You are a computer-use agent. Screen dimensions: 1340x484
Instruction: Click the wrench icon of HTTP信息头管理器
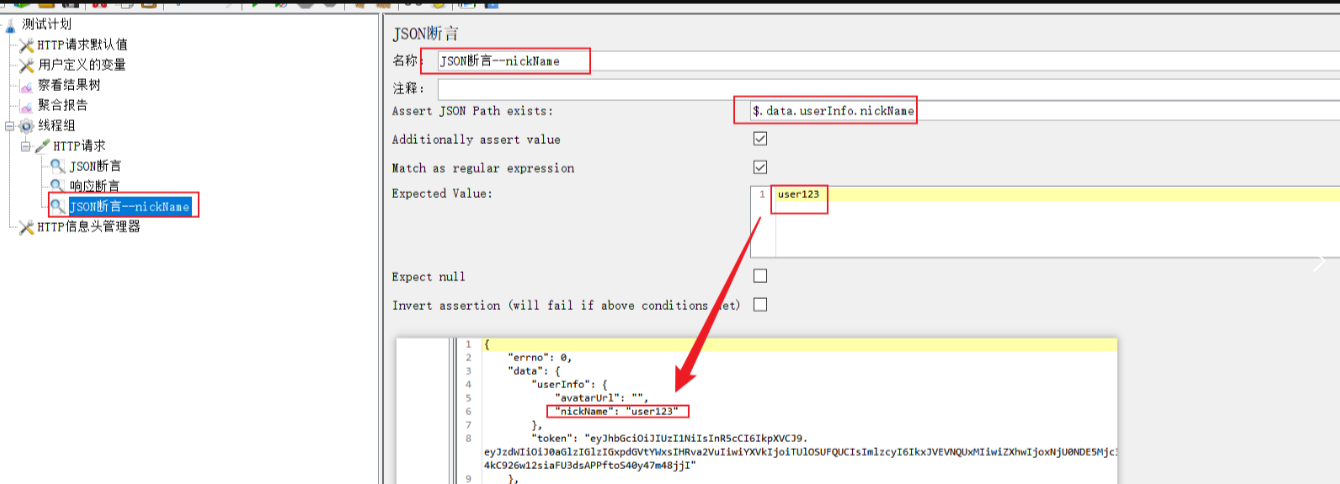(27, 227)
